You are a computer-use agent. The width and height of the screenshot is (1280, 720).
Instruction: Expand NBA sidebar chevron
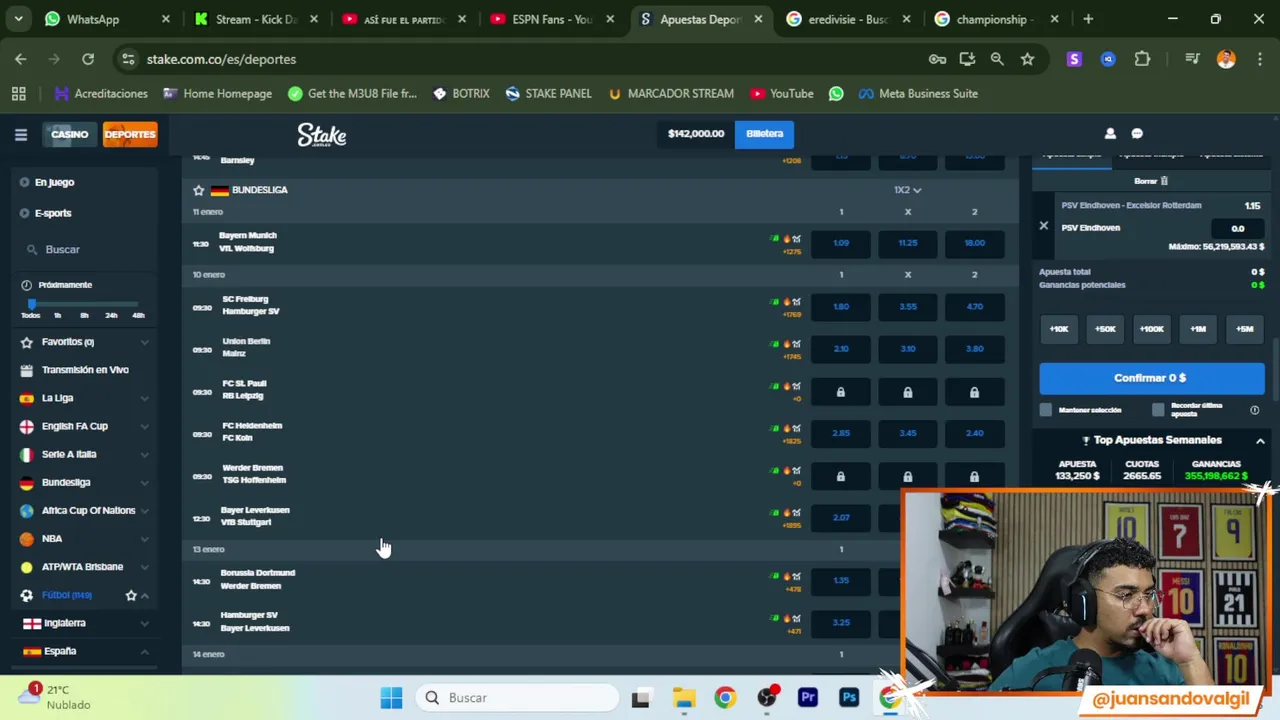[144, 539]
